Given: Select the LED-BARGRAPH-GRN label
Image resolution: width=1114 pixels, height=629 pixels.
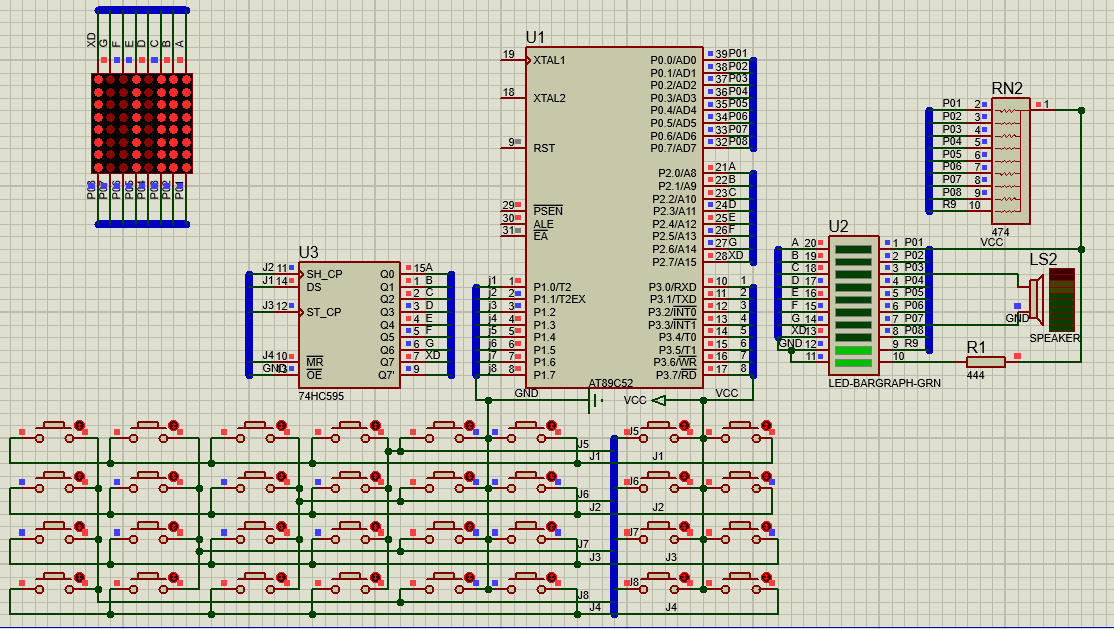Looking at the screenshot, I should (885, 383).
